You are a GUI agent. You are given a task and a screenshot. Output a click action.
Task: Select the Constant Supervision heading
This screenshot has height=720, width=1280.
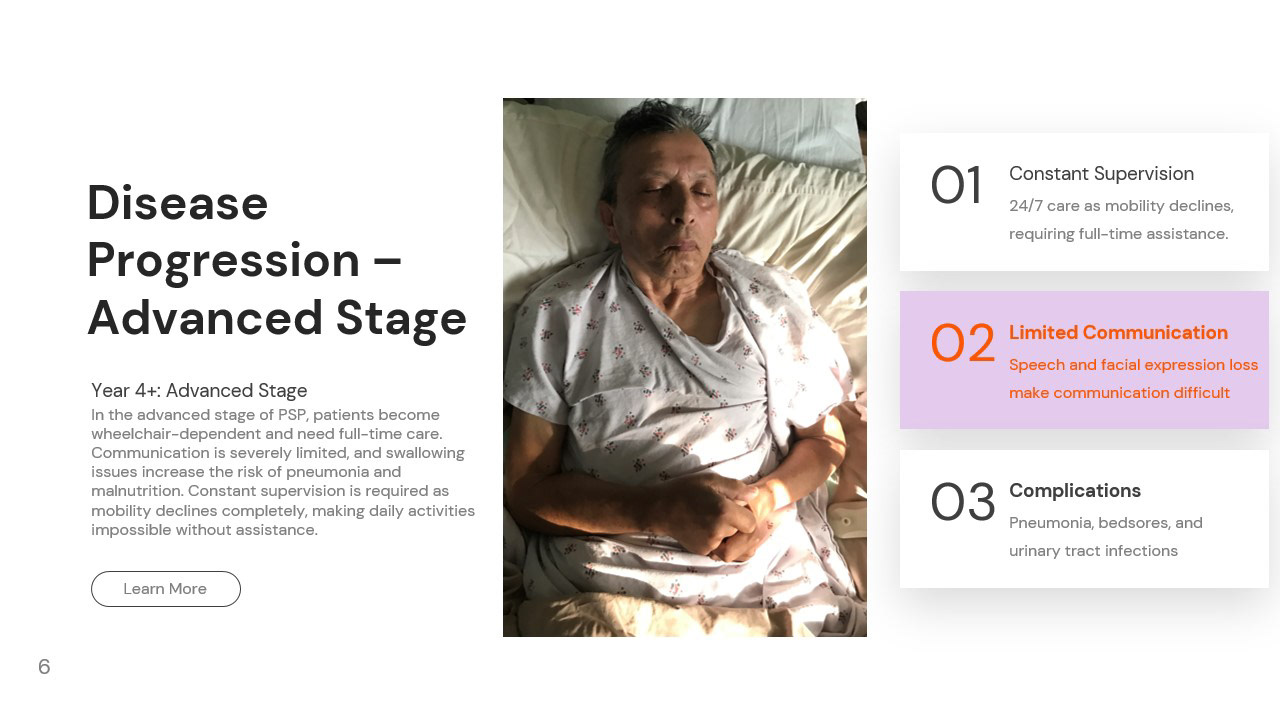1101,174
